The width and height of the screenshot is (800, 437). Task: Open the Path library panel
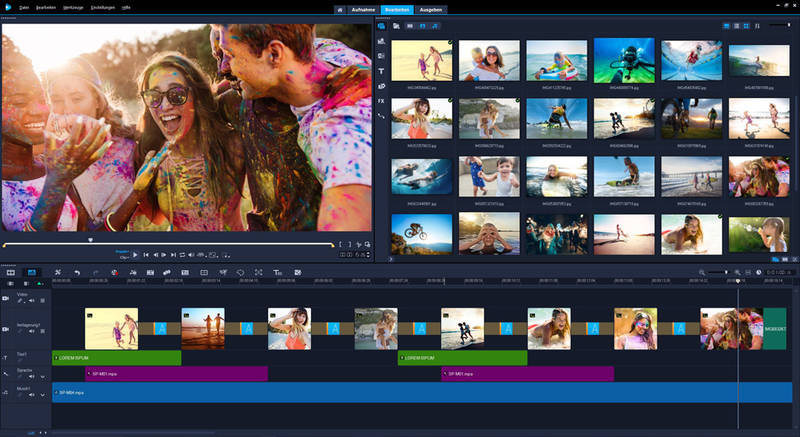[381, 116]
